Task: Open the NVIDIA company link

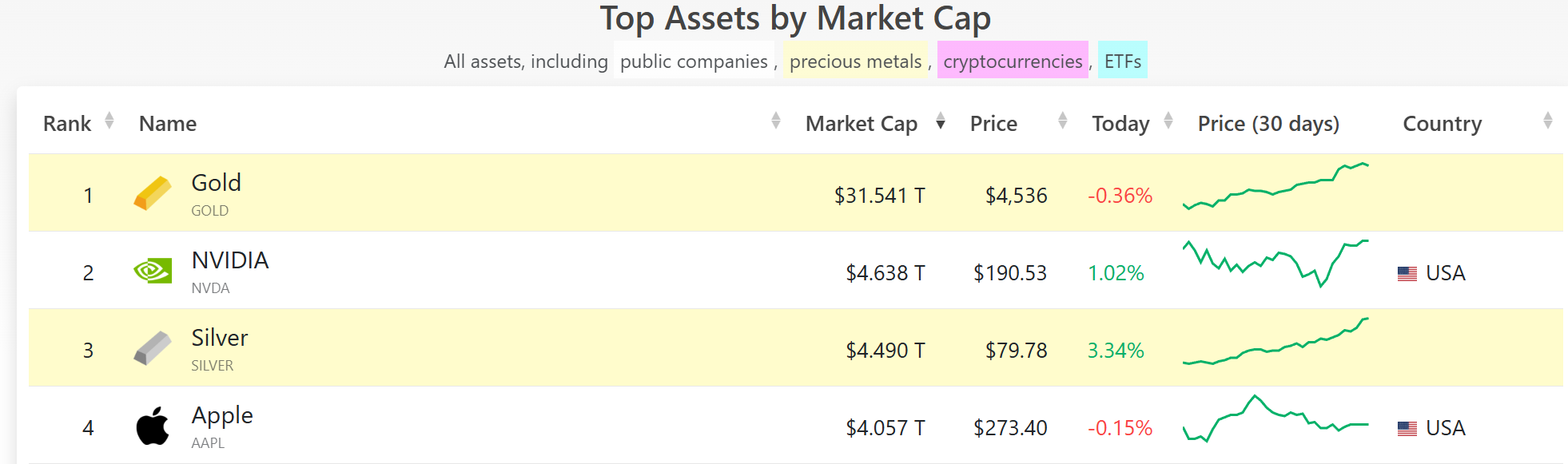Action: click(230, 260)
